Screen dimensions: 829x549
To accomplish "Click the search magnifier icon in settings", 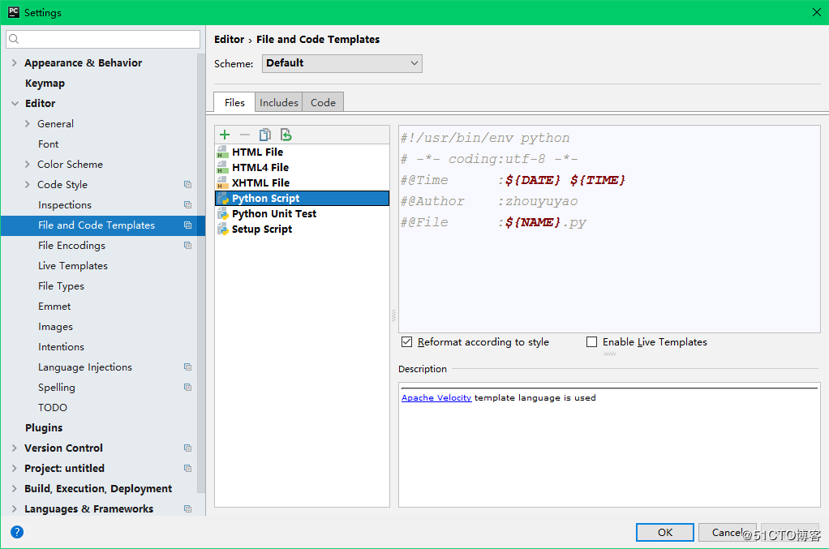I will click(x=14, y=39).
